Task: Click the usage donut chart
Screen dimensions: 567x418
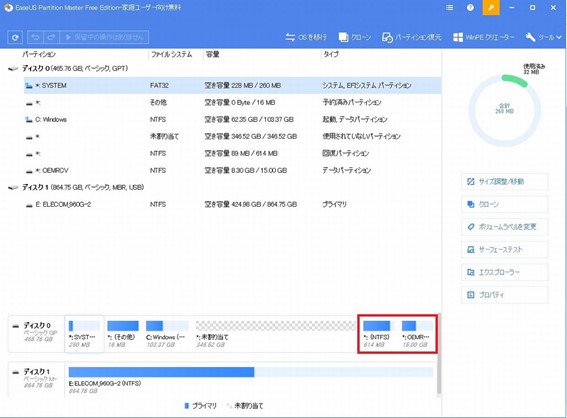Action: (505, 110)
